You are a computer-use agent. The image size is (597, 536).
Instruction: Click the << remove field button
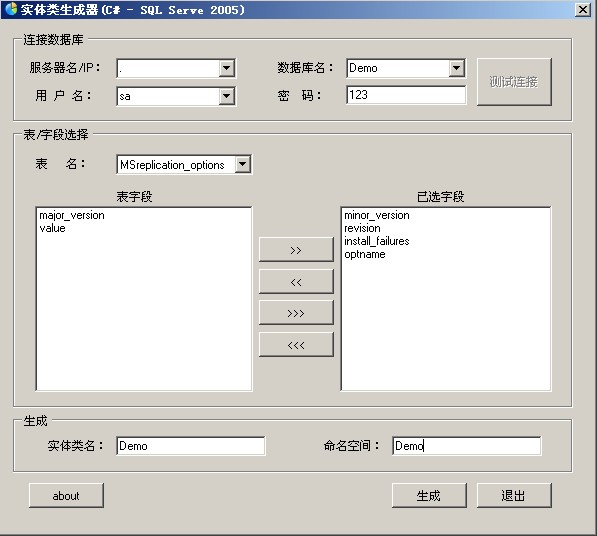coord(296,282)
